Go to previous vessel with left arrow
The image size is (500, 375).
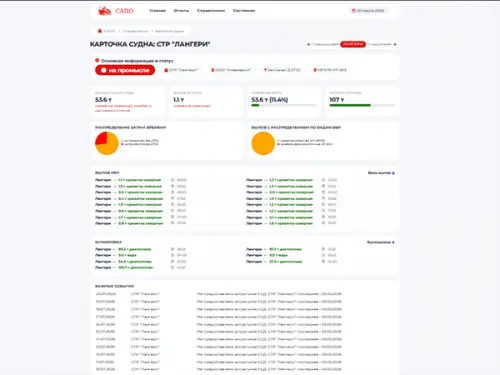click(309, 44)
